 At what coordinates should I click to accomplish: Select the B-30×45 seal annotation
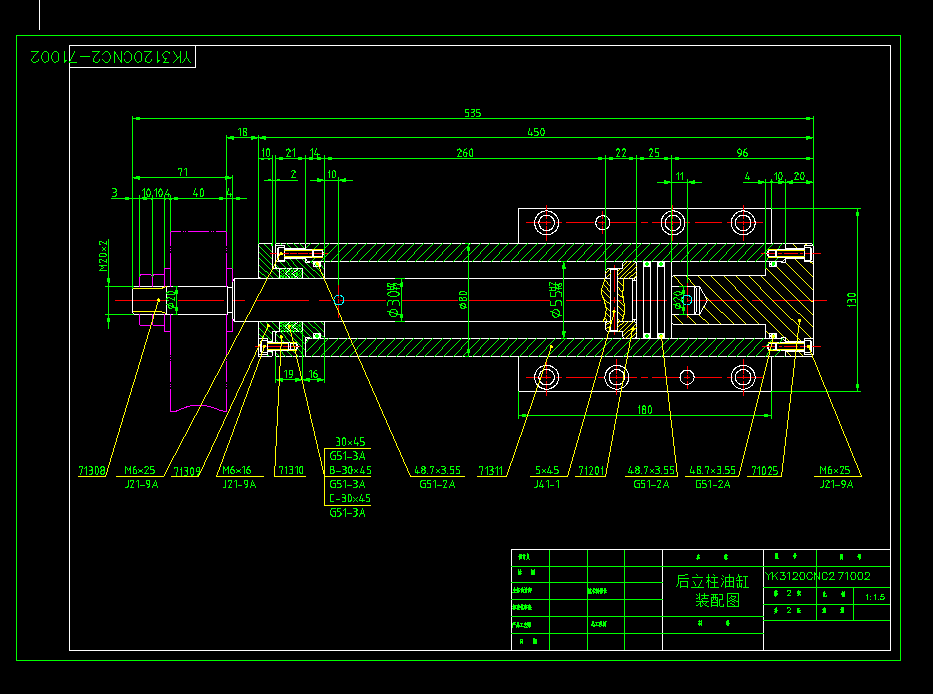pos(350,470)
